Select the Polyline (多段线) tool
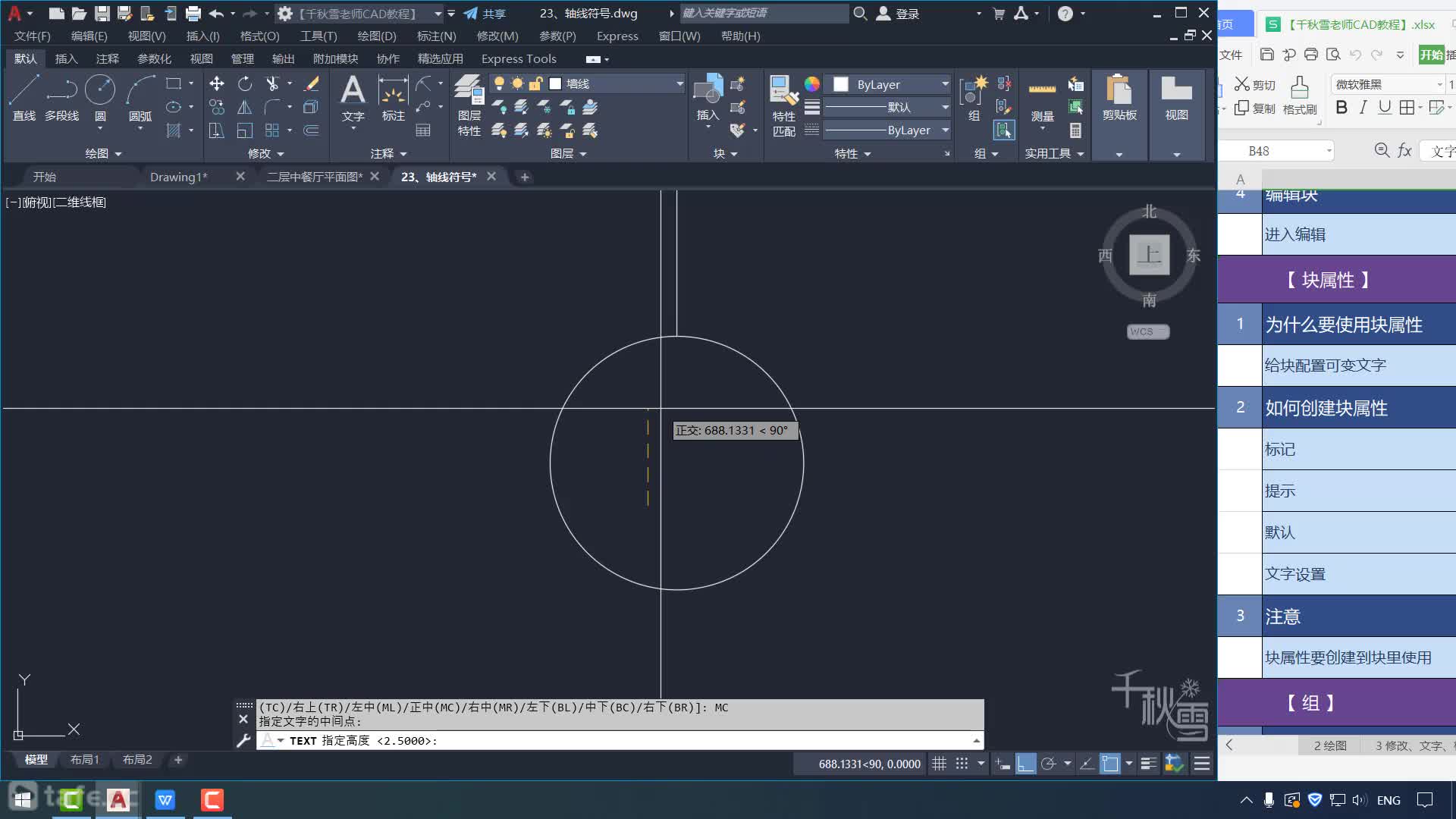This screenshot has height=819, width=1456. pos(61,97)
